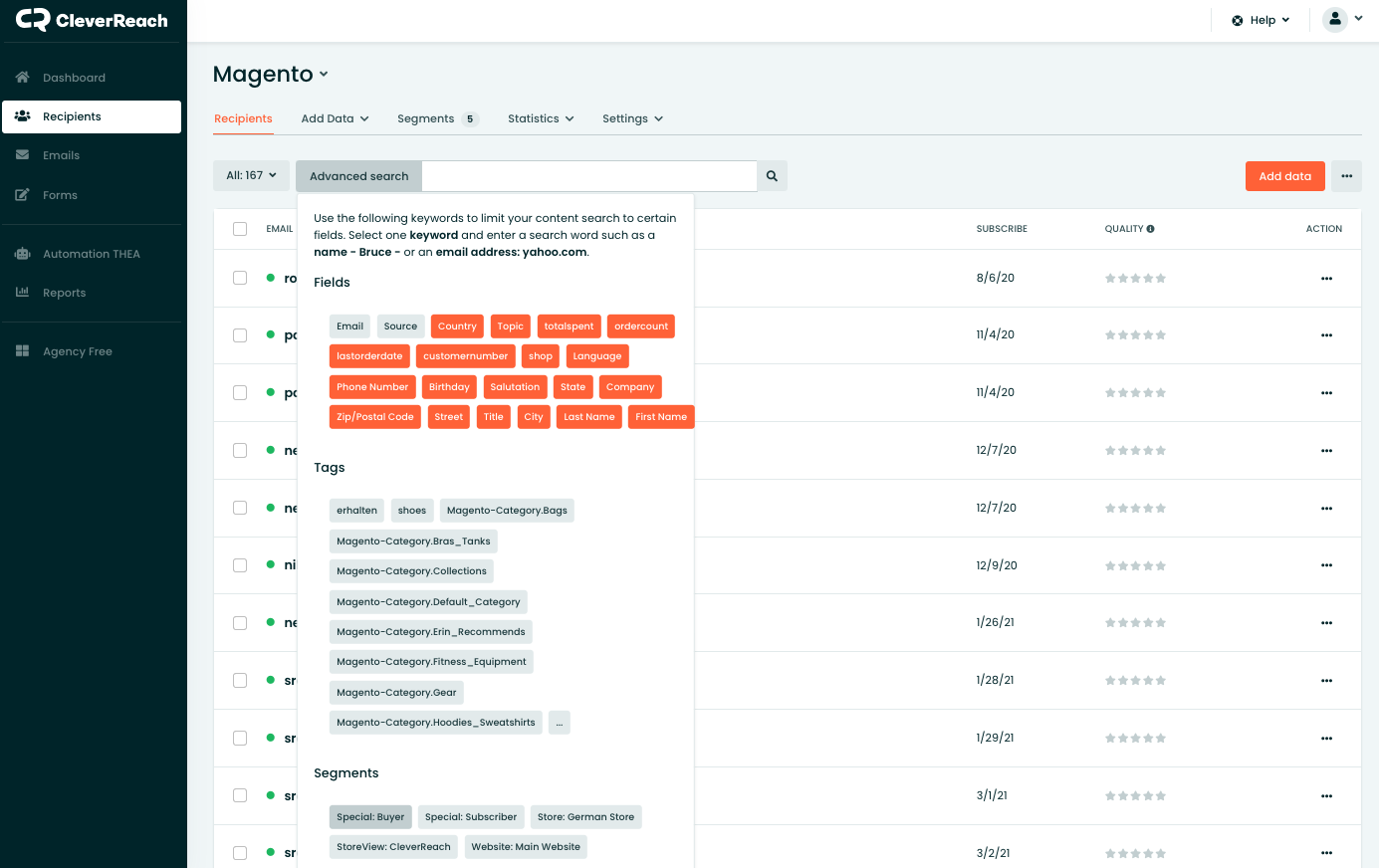Show more tags with the ellipsis chip
The height and width of the screenshot is (868, 1379).
(x=560, y=723)
